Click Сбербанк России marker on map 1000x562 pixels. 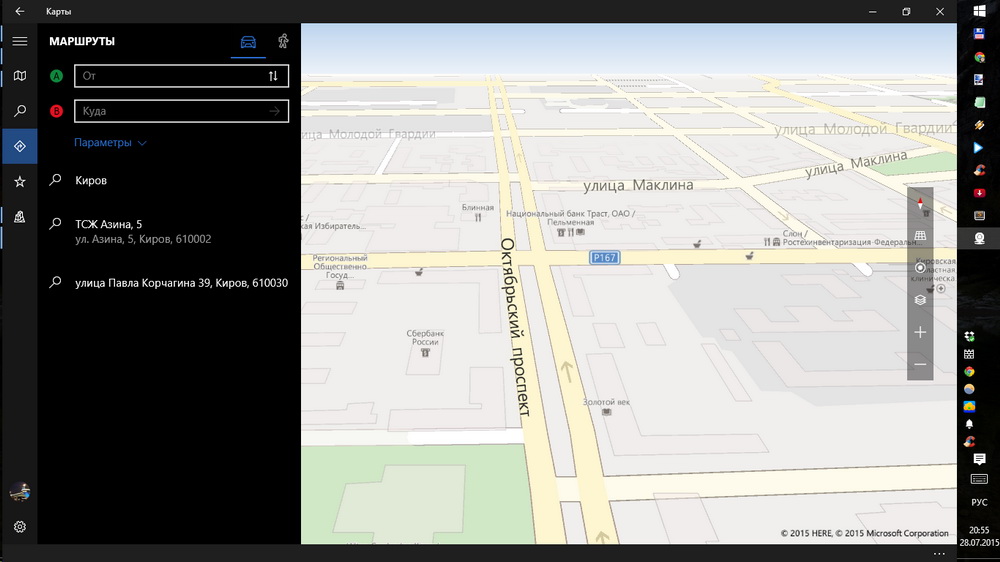click(425, 343)
